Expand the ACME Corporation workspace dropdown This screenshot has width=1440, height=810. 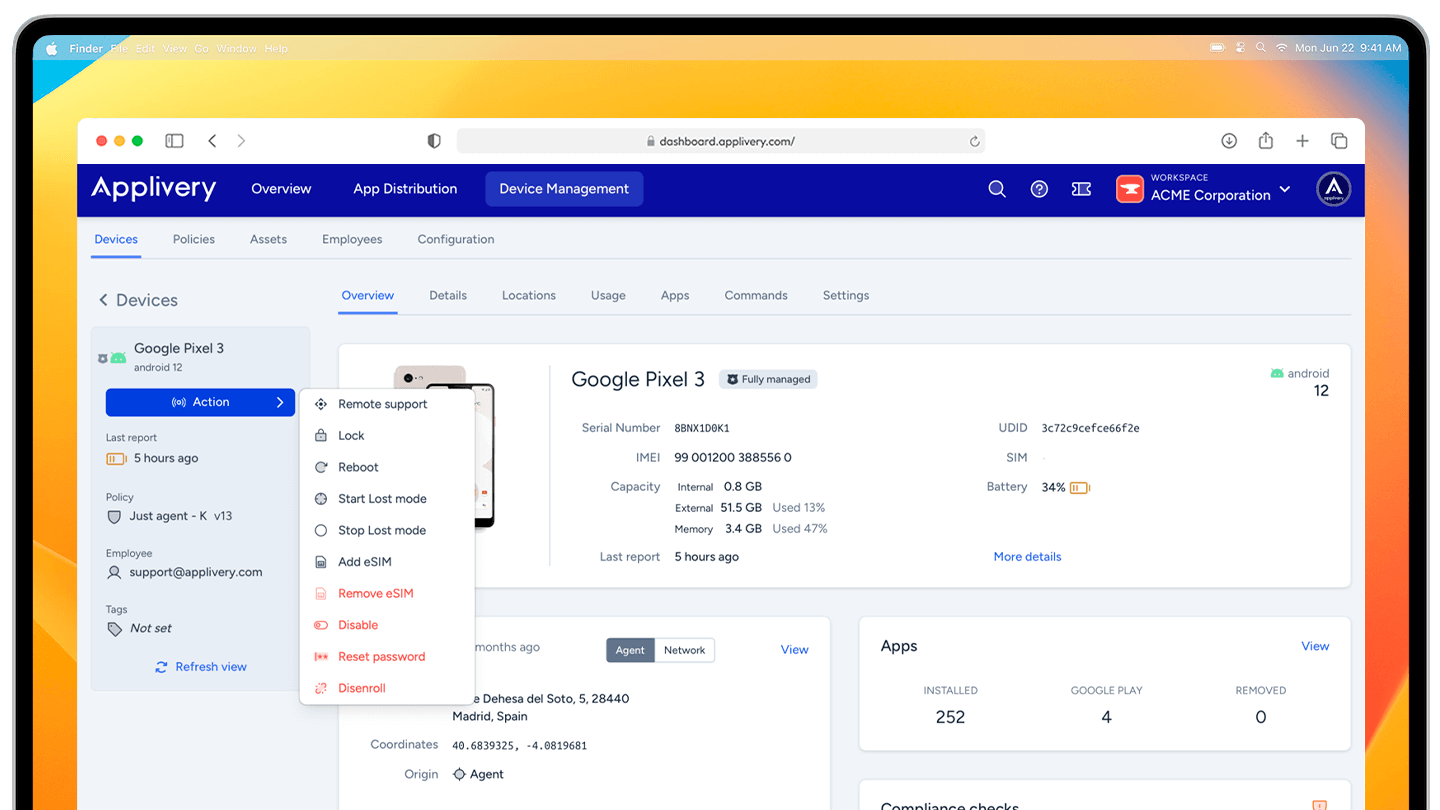tap(1285, 189)
